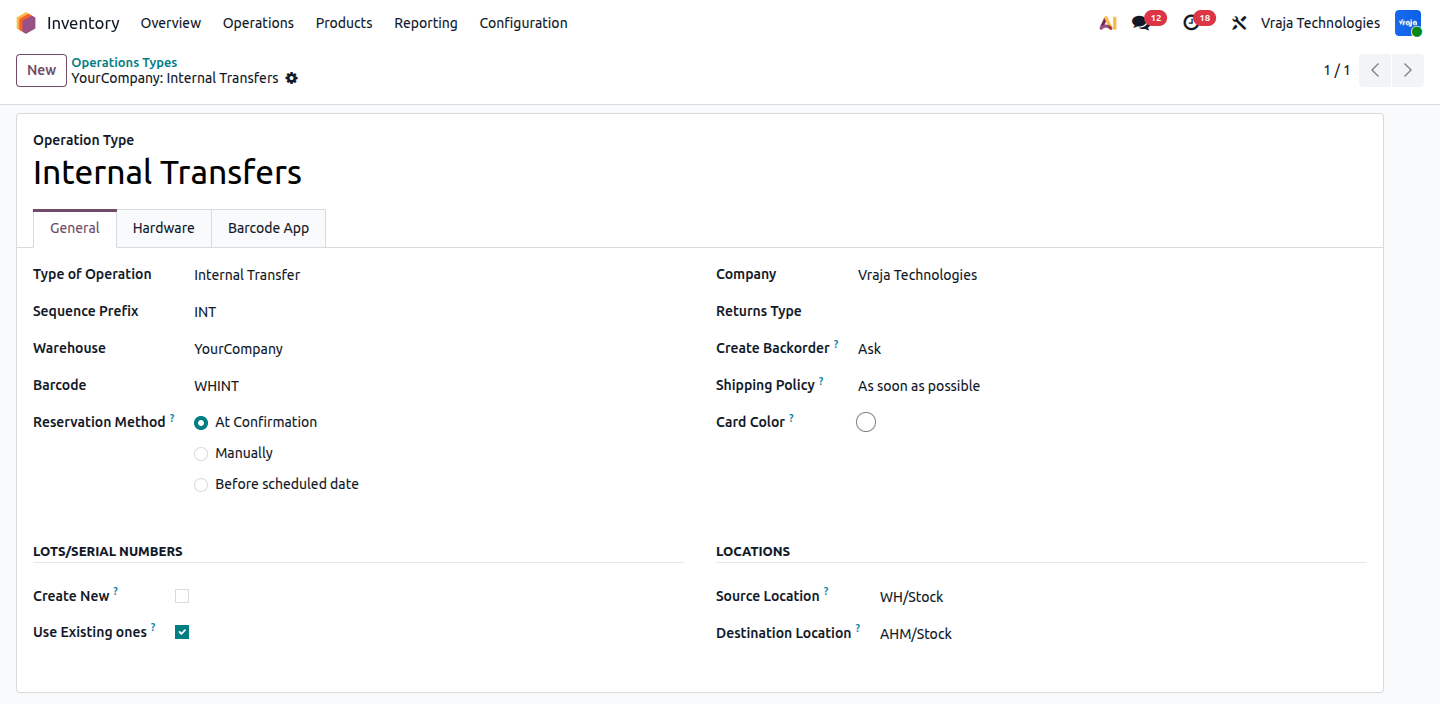This screenshot has height=704, width=1440.
Task: Open the gear actions menu beside record title
Action: tap(292, 78)
